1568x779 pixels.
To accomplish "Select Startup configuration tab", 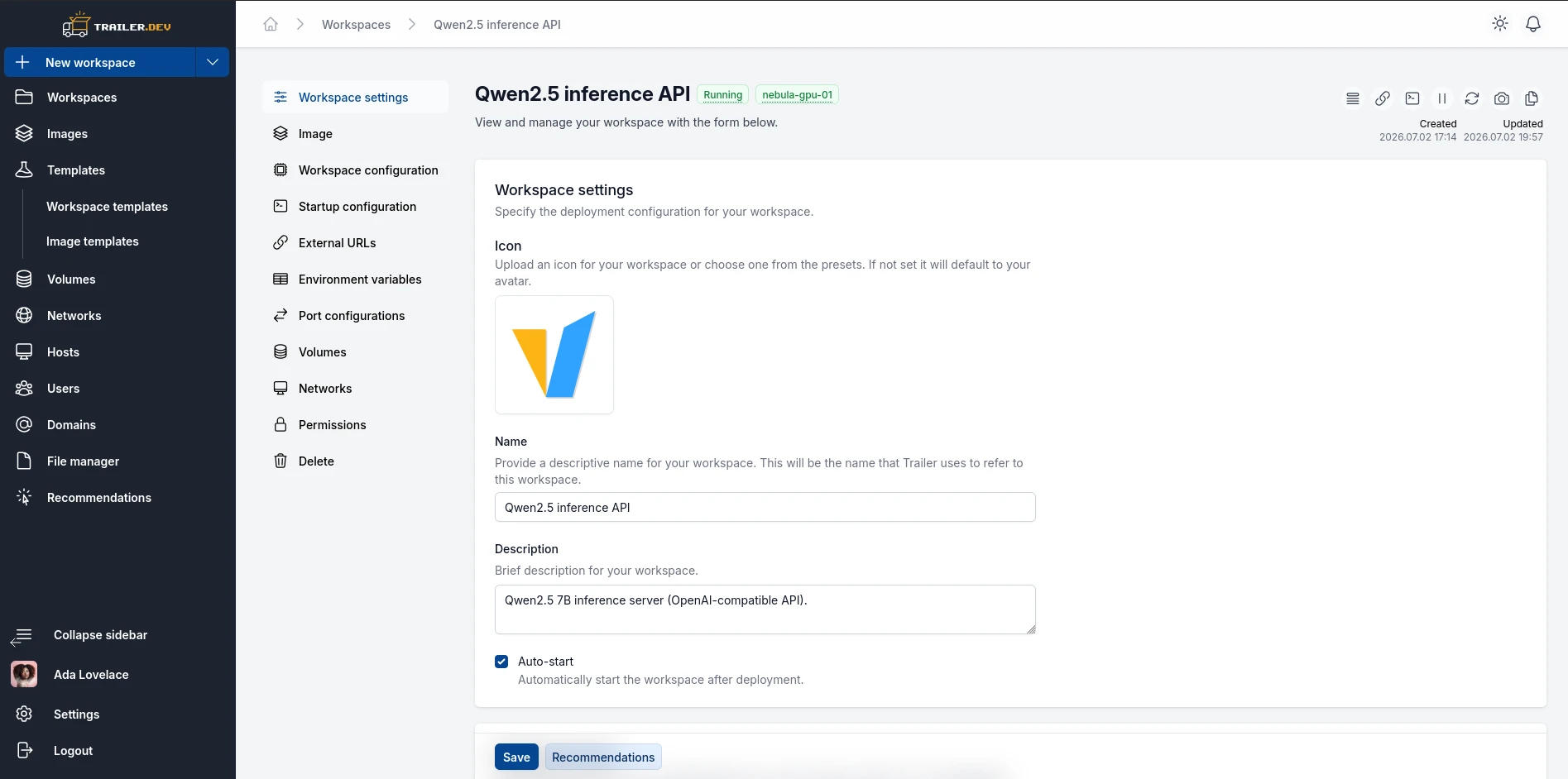I will pos(356,207).
